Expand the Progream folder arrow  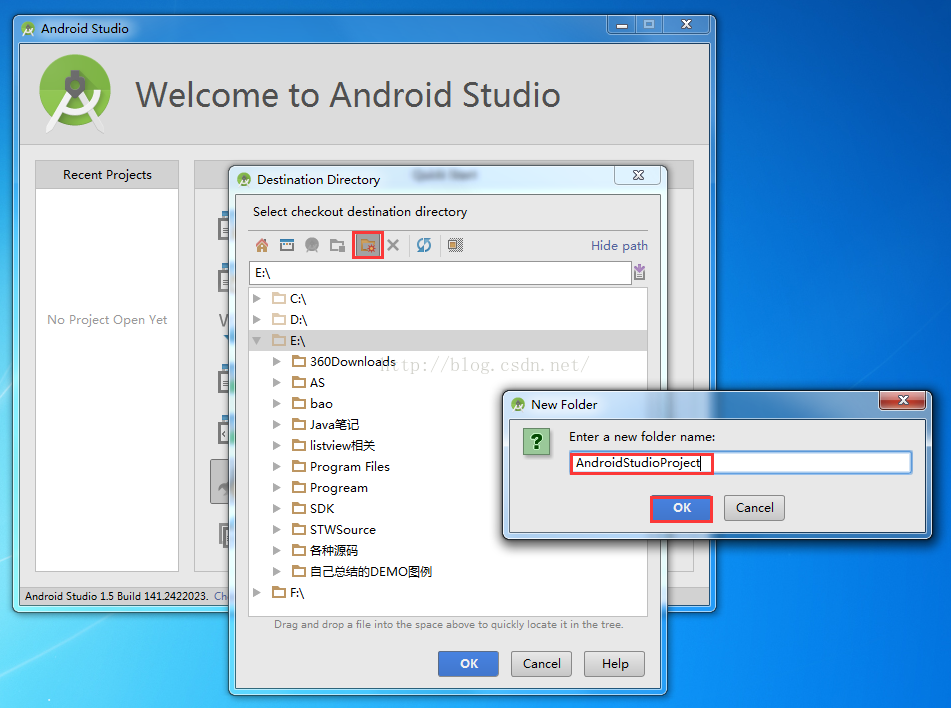coord(277,488)
